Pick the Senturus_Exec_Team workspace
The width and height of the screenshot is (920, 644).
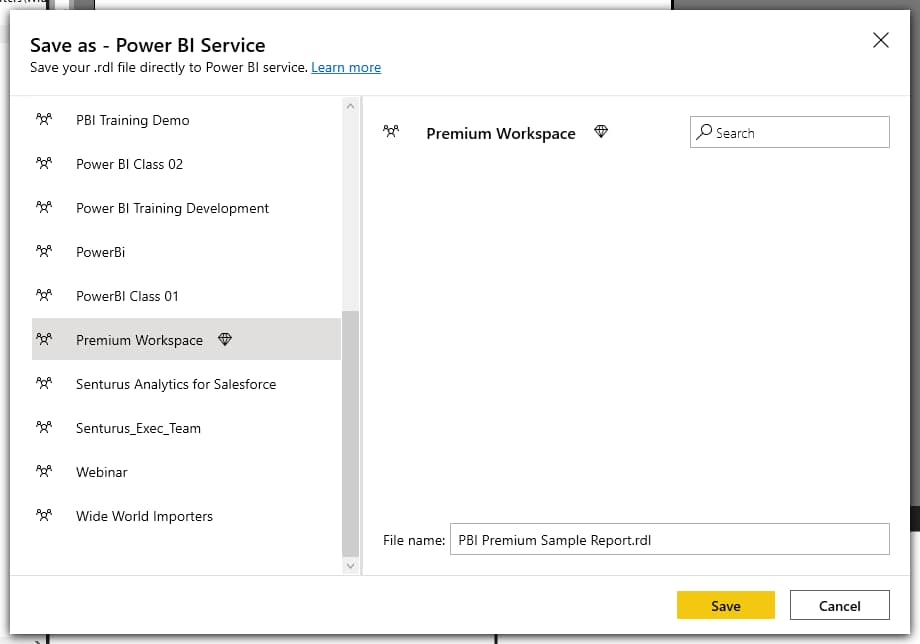pyautogui.click(x=138, y=428)
